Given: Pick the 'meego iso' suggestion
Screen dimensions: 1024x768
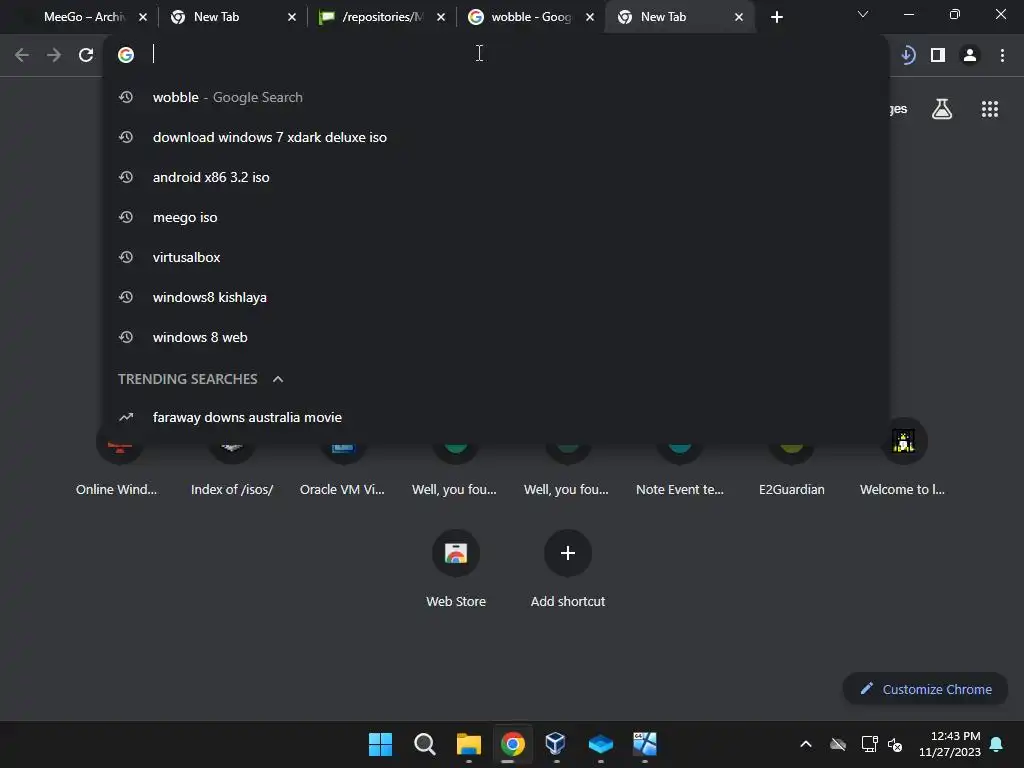Looking at the screenshot, I should click(x=496, y=217).
